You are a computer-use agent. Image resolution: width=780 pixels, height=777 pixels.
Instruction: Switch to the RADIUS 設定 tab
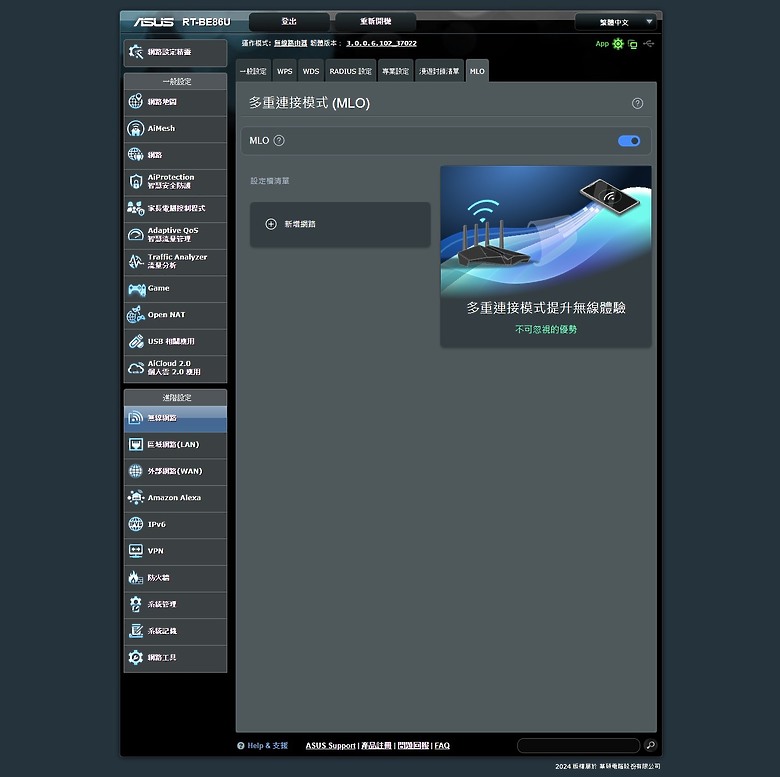(x=351, y=71)
